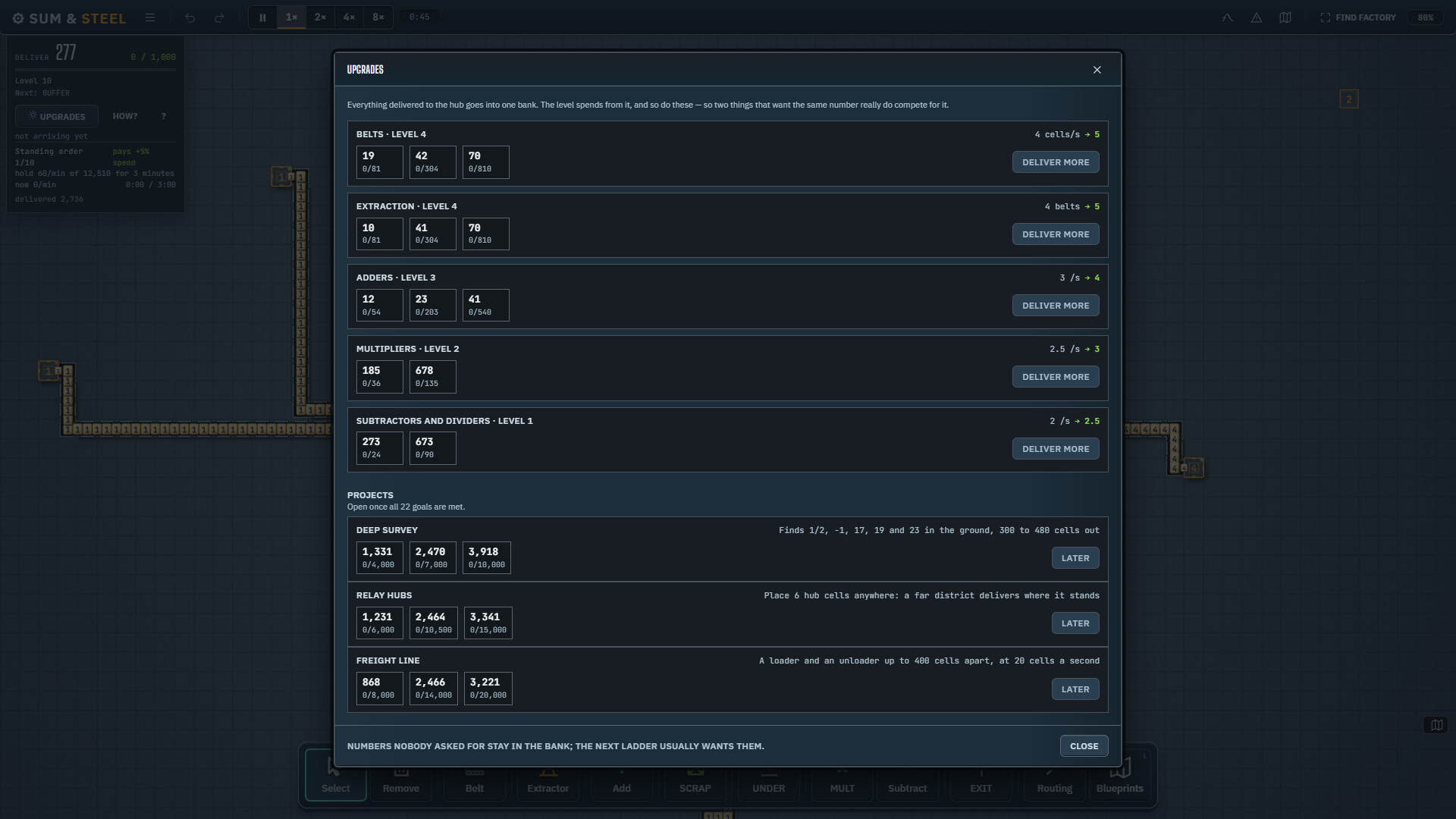
Task: Deliver more for Extraction Level 4
Action: pos(1056,234)
